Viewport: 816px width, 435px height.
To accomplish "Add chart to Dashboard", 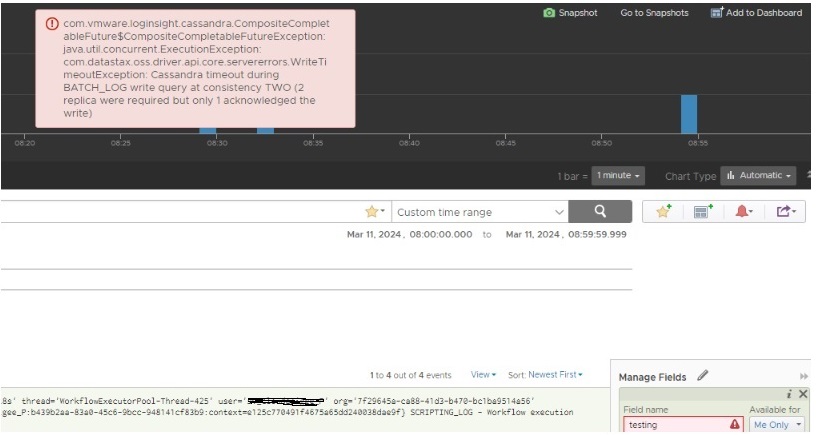I will (x=757, y=13).
